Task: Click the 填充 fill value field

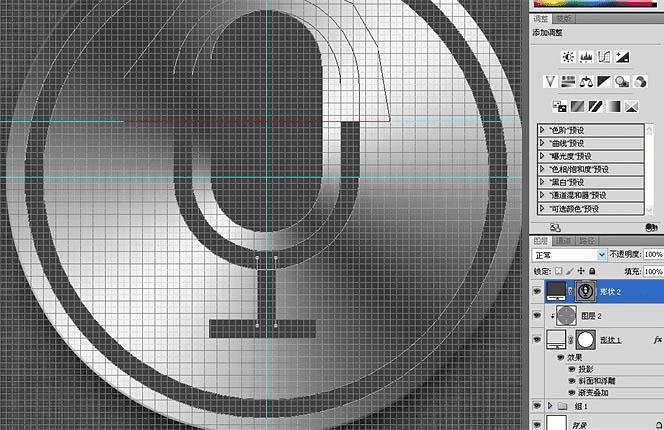Action: click(x=653, y=271)
